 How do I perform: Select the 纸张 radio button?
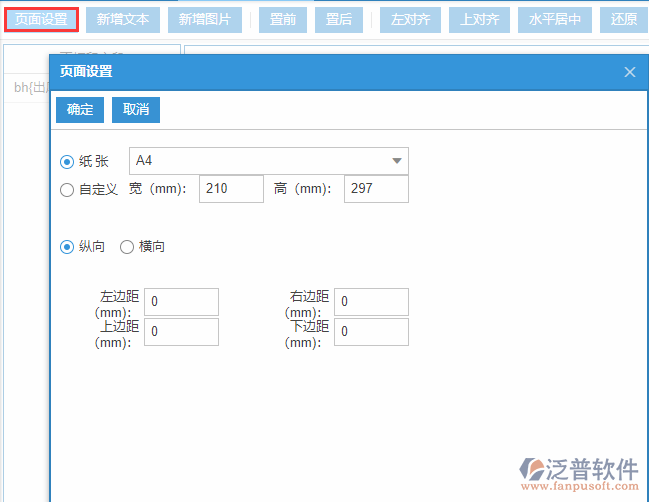point(67,161)
